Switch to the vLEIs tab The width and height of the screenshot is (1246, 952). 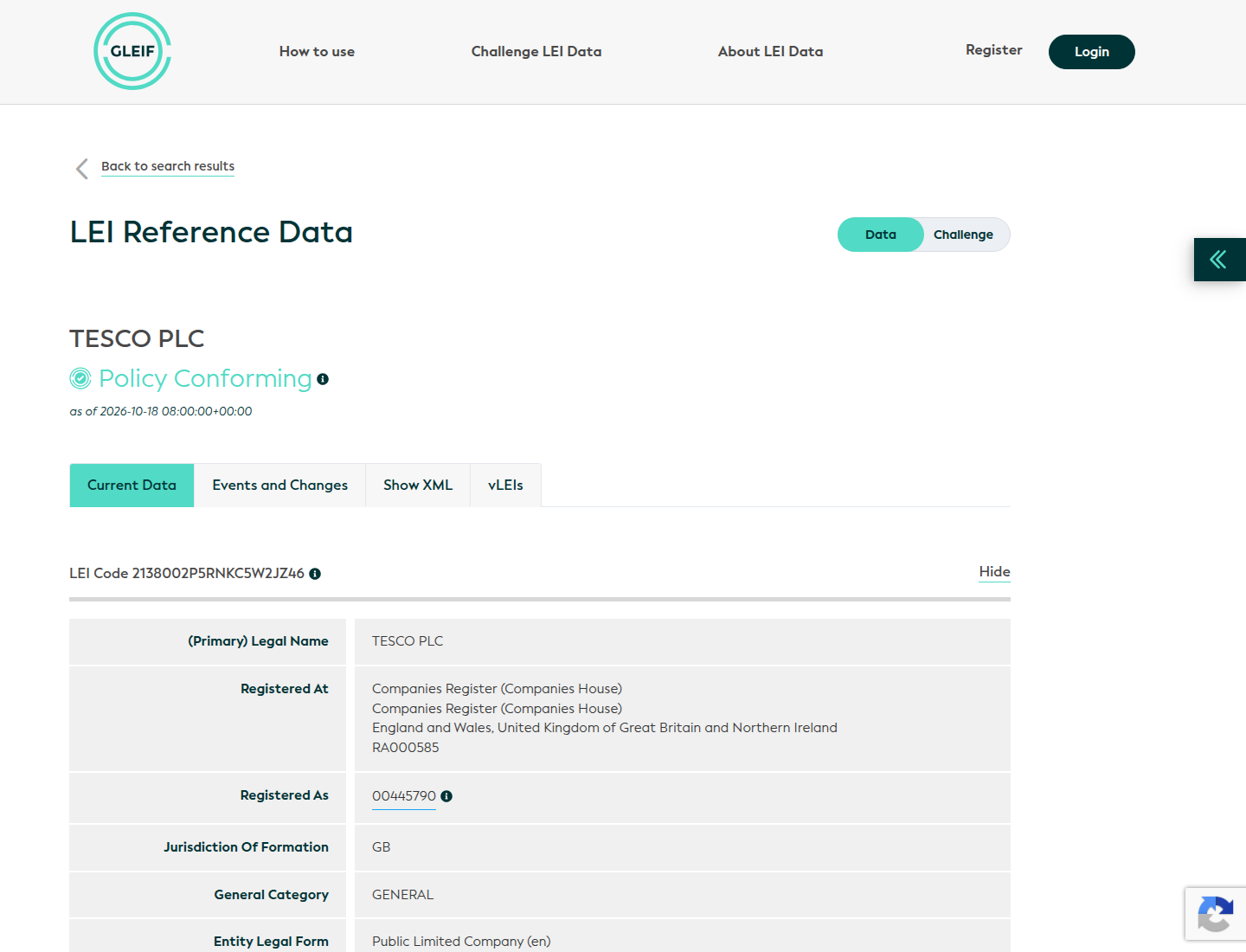pyautogui.click(x=505, y=486)
